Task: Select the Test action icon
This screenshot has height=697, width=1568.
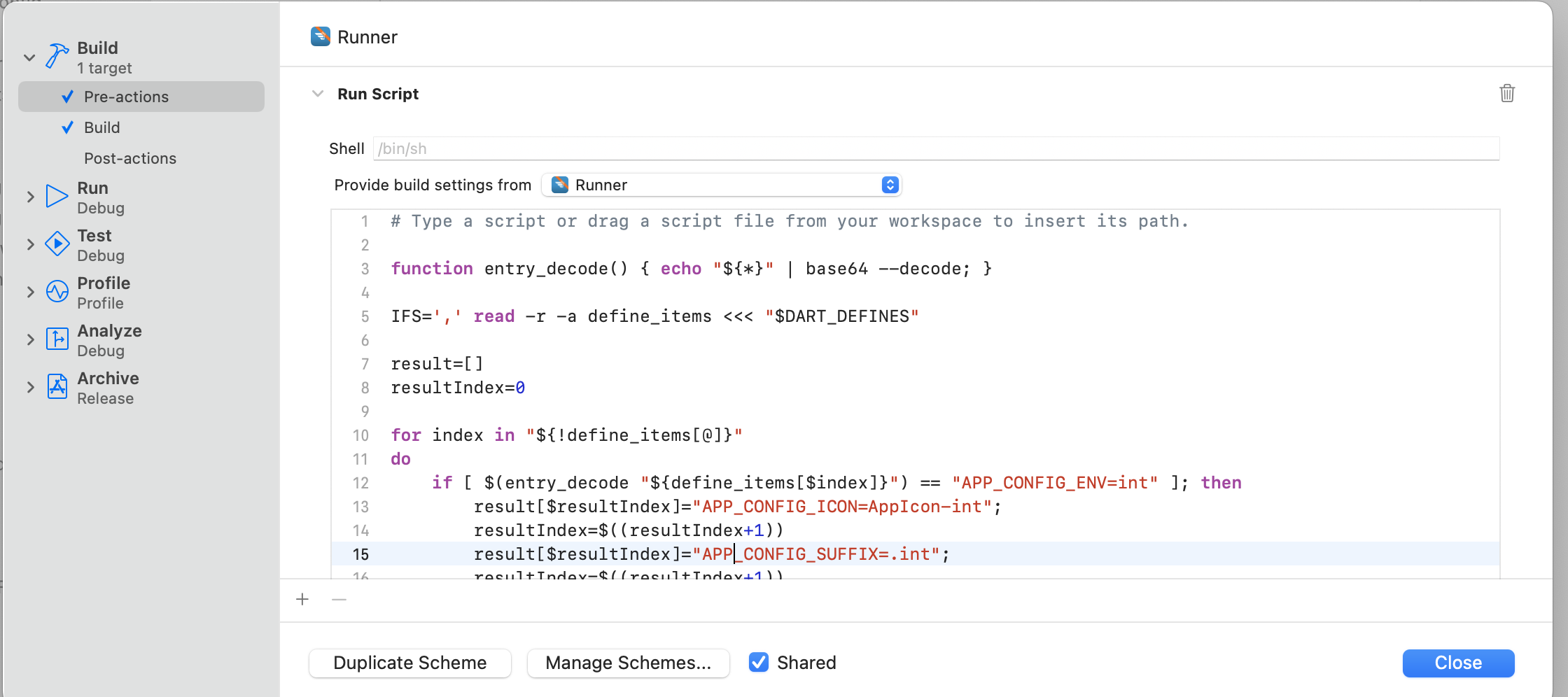Action: [x=57, y=244]
